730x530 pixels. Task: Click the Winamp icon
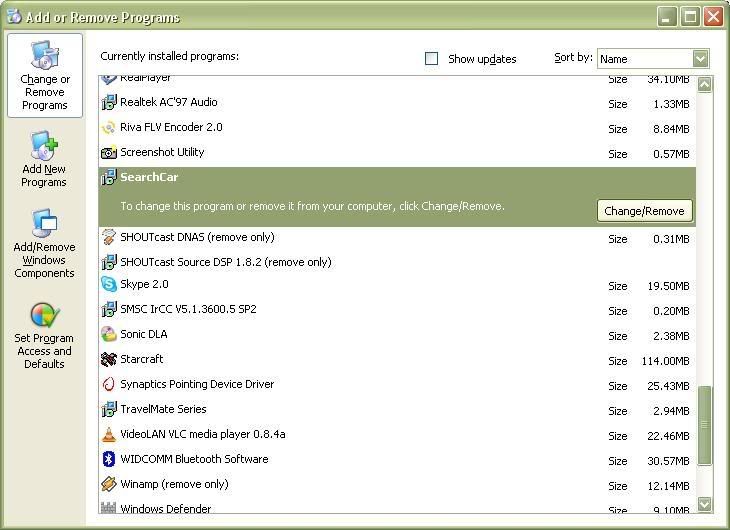point(108,484)
